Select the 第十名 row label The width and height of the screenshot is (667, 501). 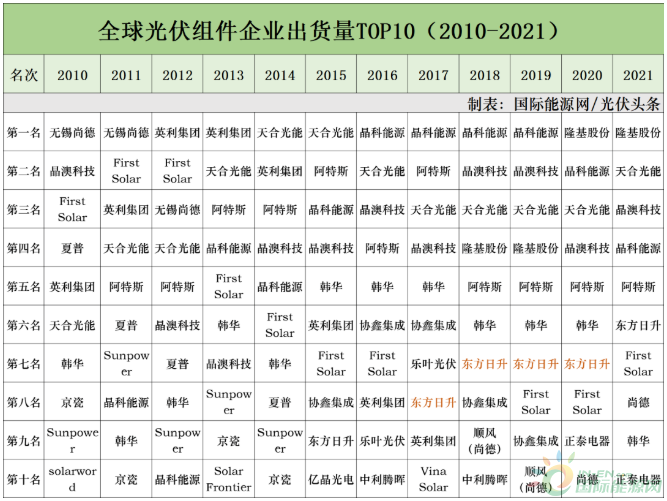pos(24,479)
